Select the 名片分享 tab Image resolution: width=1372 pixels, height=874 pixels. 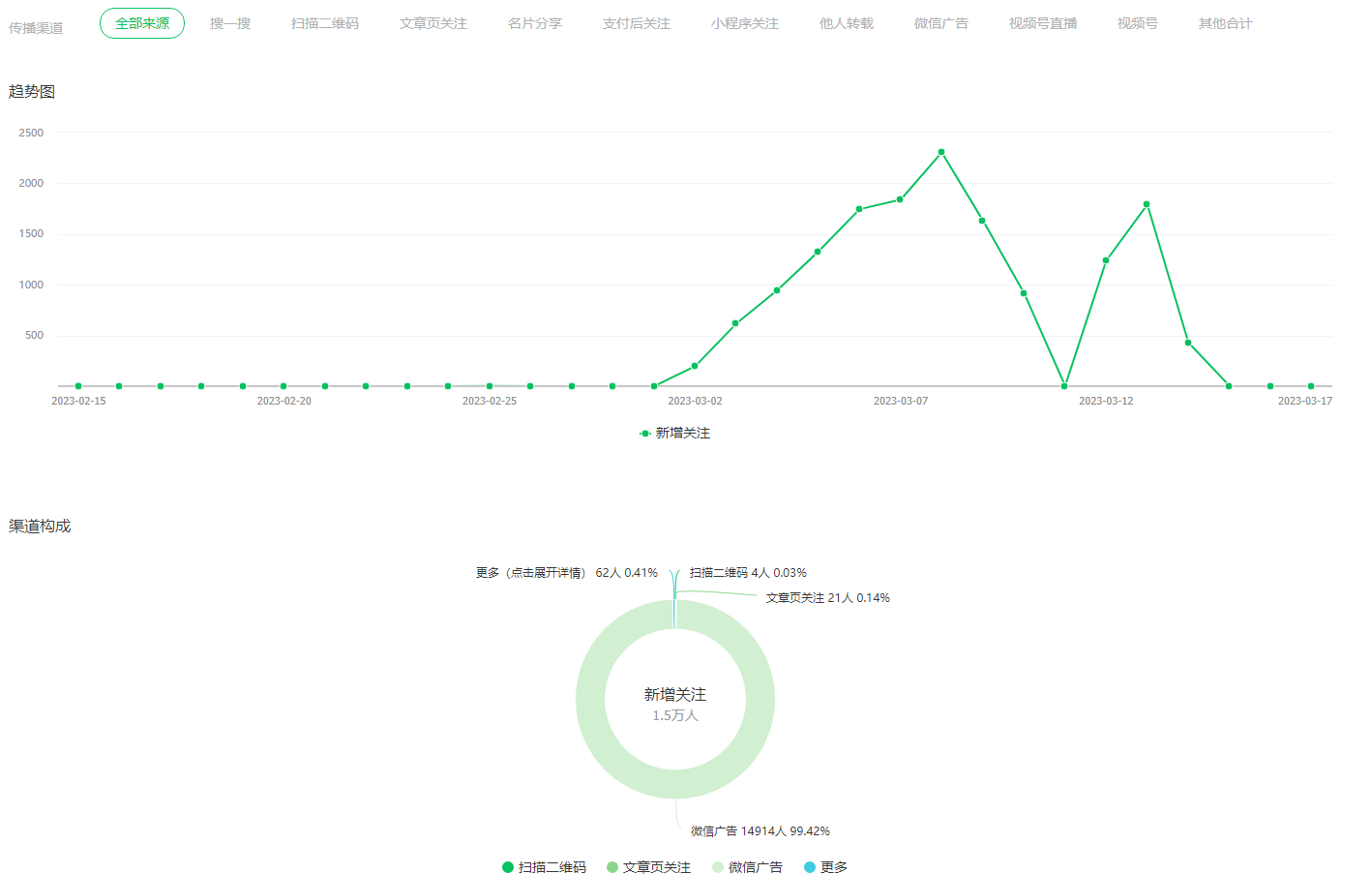point(535,23)
